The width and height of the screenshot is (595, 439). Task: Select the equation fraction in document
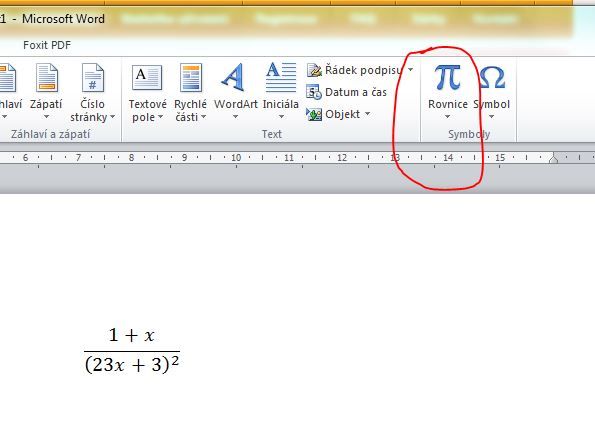(132, 351)
